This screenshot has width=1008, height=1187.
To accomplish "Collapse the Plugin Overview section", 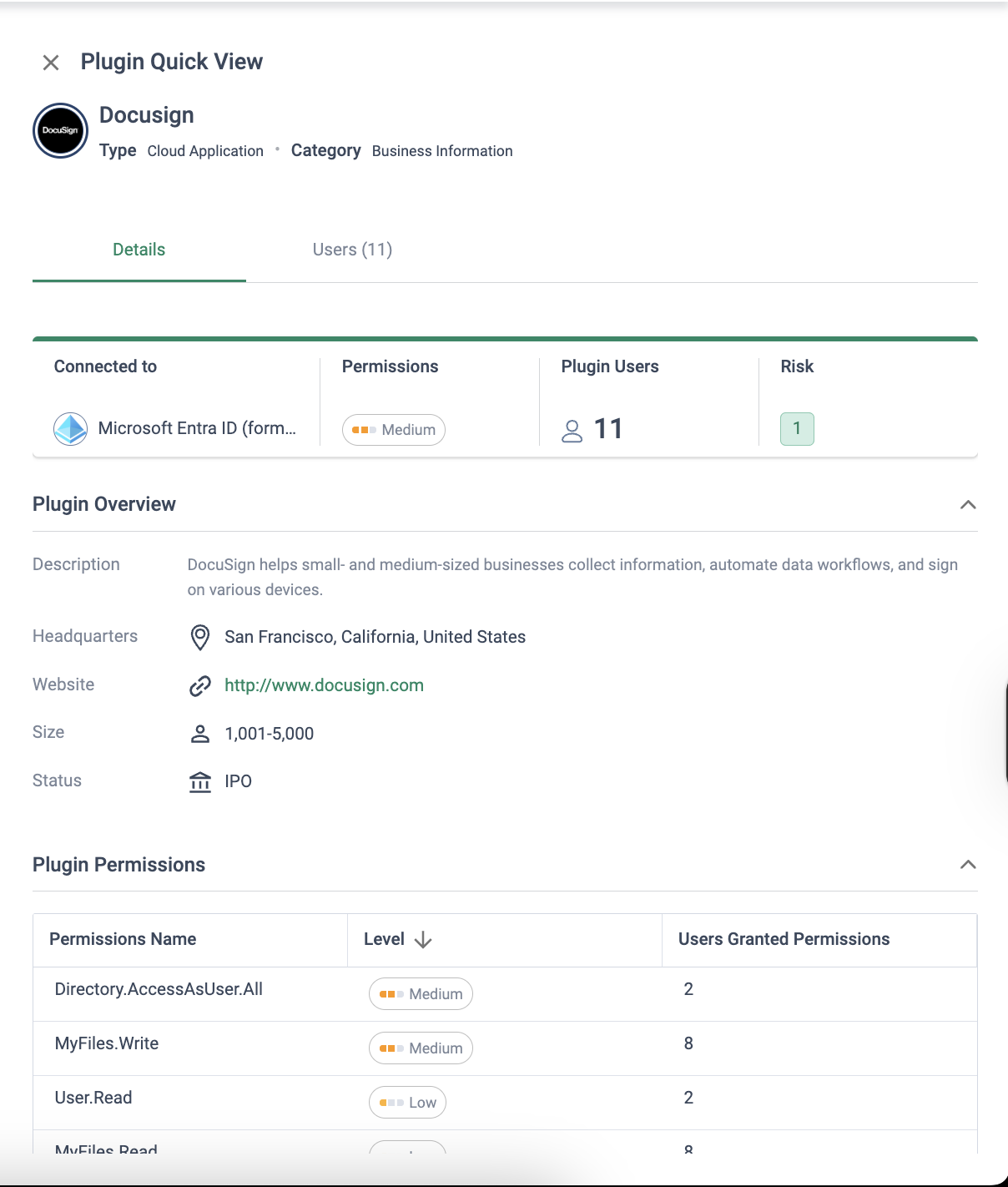I will click(x=968, y=504).
